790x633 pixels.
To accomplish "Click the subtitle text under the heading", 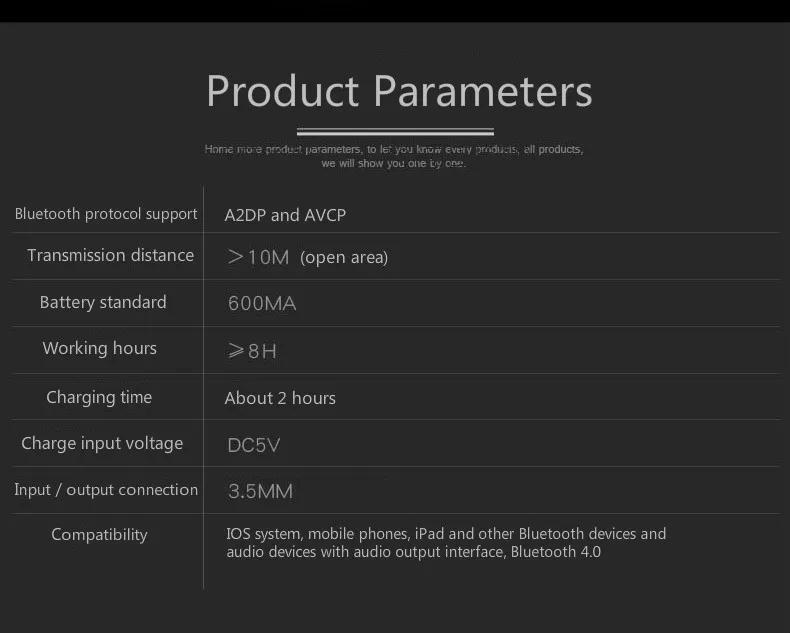I will (x=394, y=156).
